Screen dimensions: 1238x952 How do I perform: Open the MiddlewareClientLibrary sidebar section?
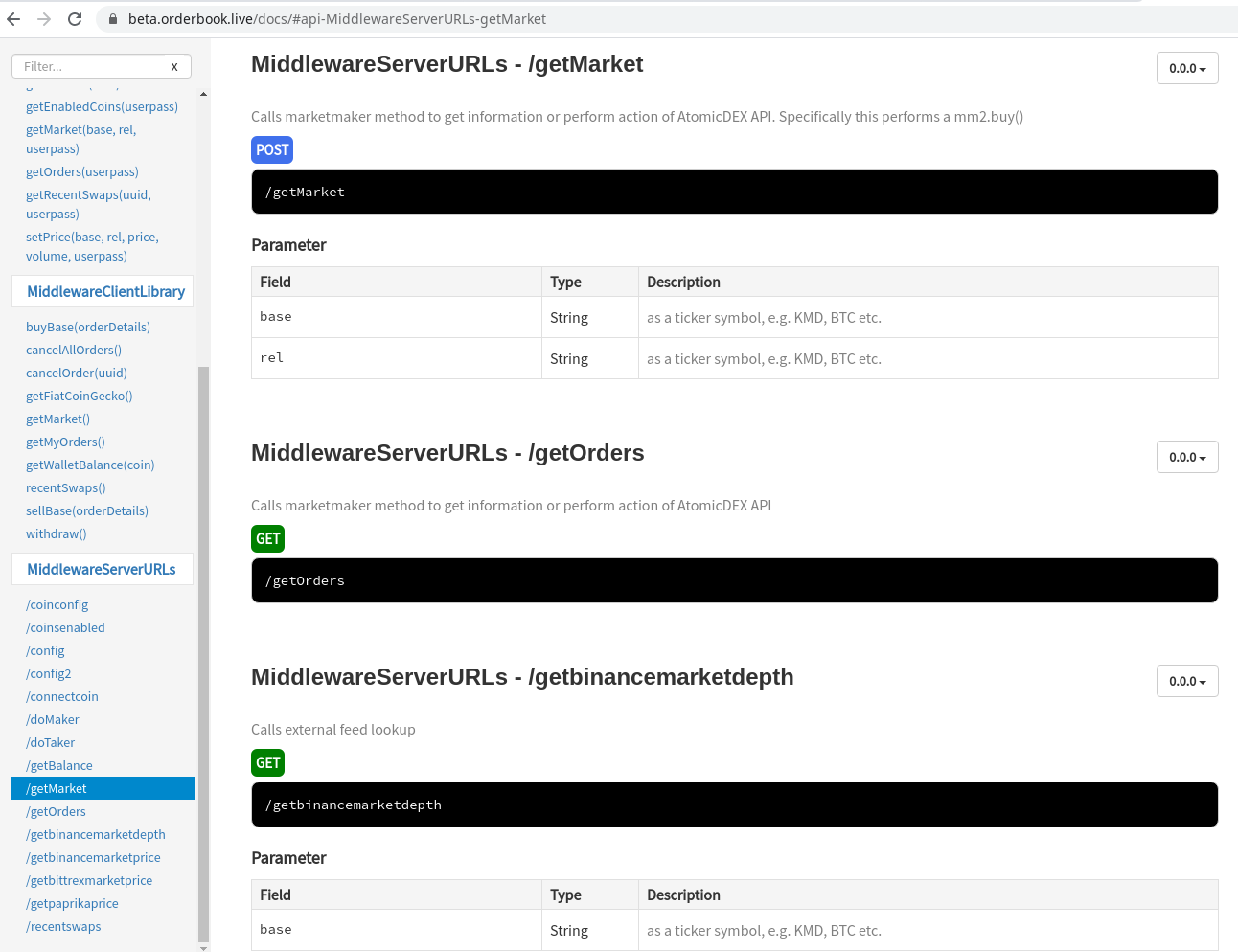pos(105,292)
